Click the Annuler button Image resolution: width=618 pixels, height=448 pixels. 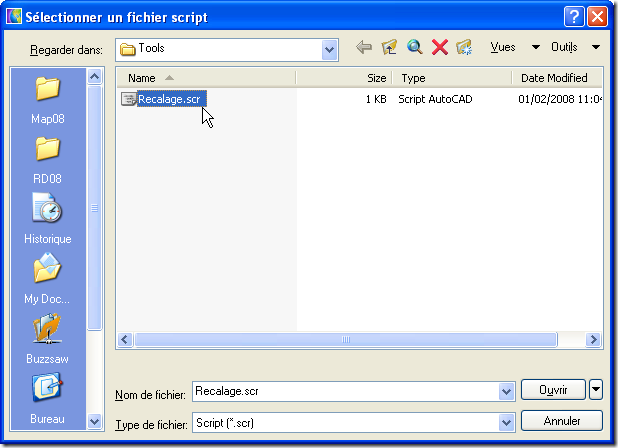562,421
